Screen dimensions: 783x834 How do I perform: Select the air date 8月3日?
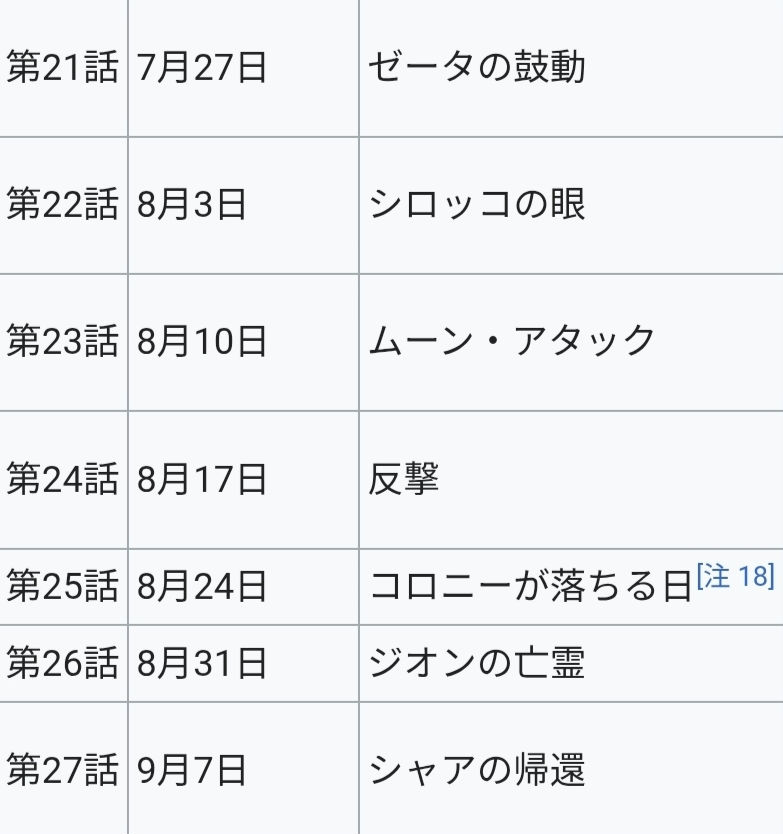pos(192,205)
